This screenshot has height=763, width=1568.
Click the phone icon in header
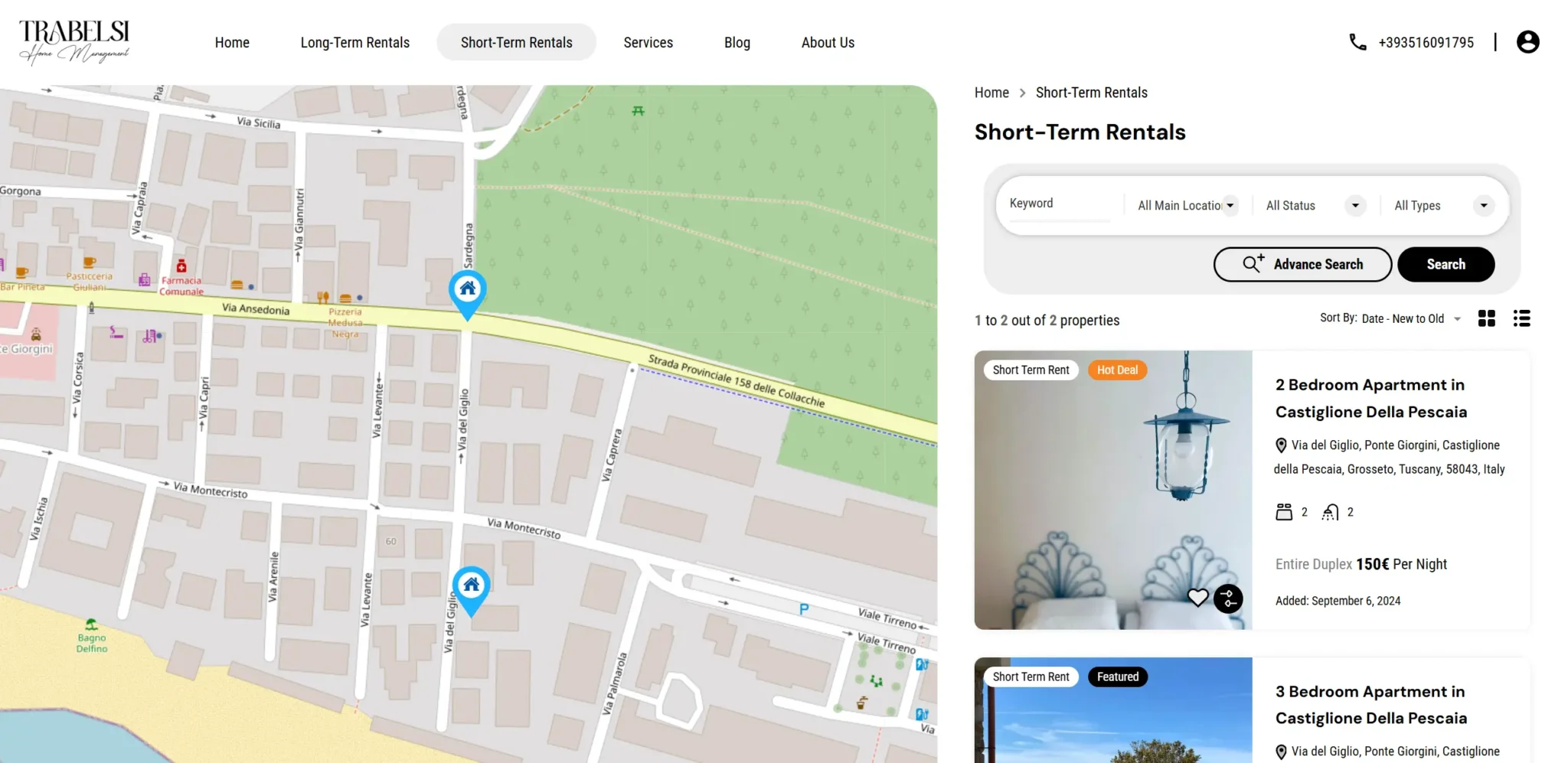1357,42
